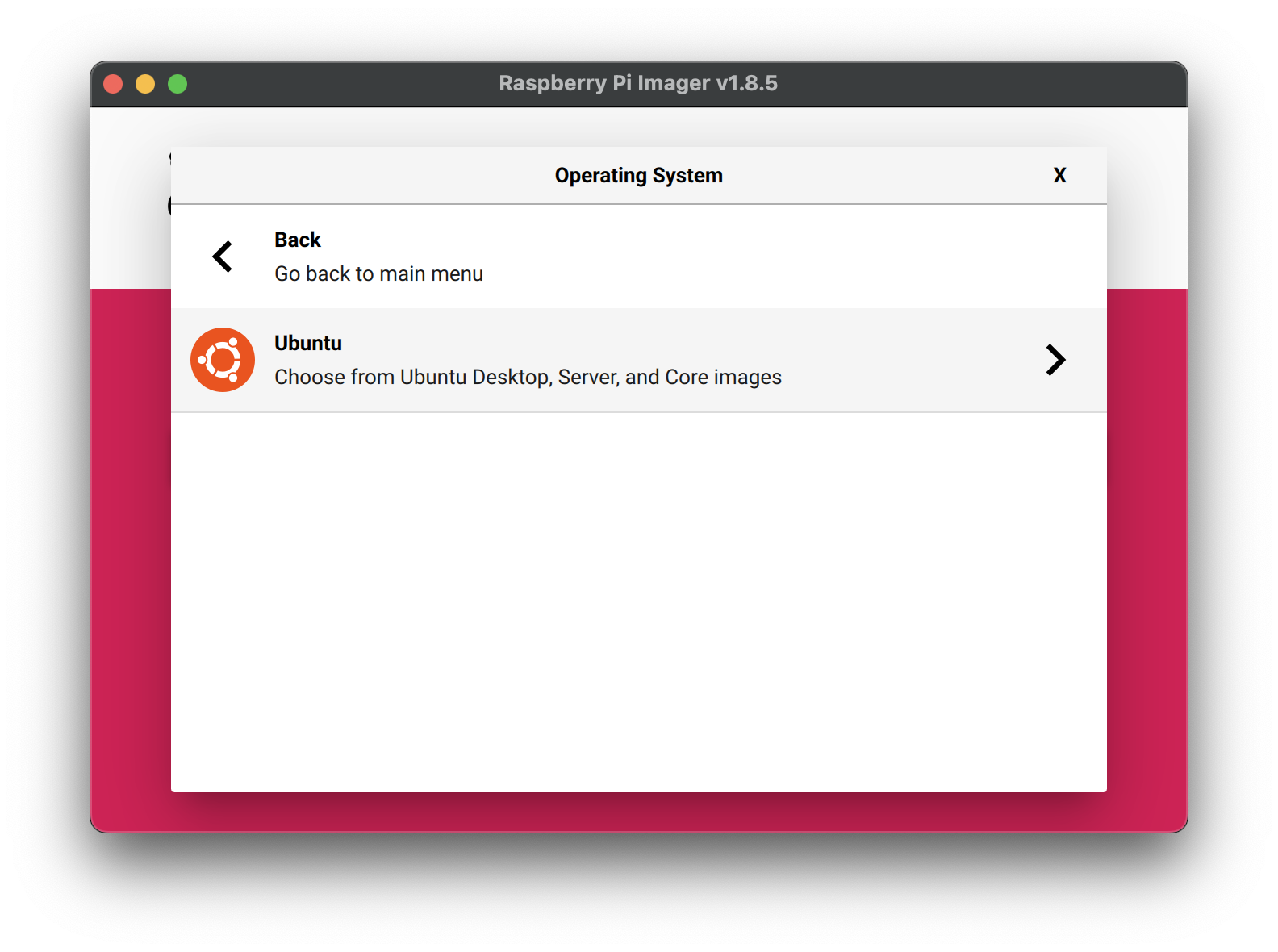Close the Operating System dialog with X
The image size is (1278, 952).
[x=1060, y=175]
